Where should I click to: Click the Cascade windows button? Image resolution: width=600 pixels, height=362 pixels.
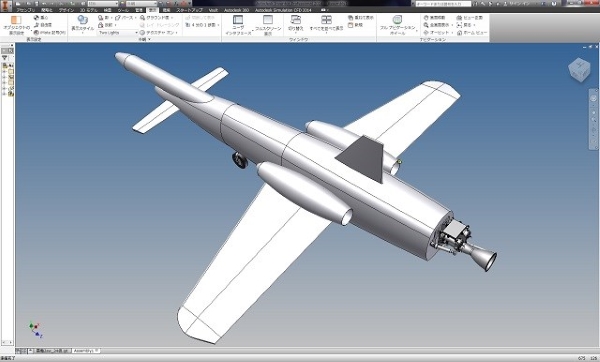tap(361, 18)
